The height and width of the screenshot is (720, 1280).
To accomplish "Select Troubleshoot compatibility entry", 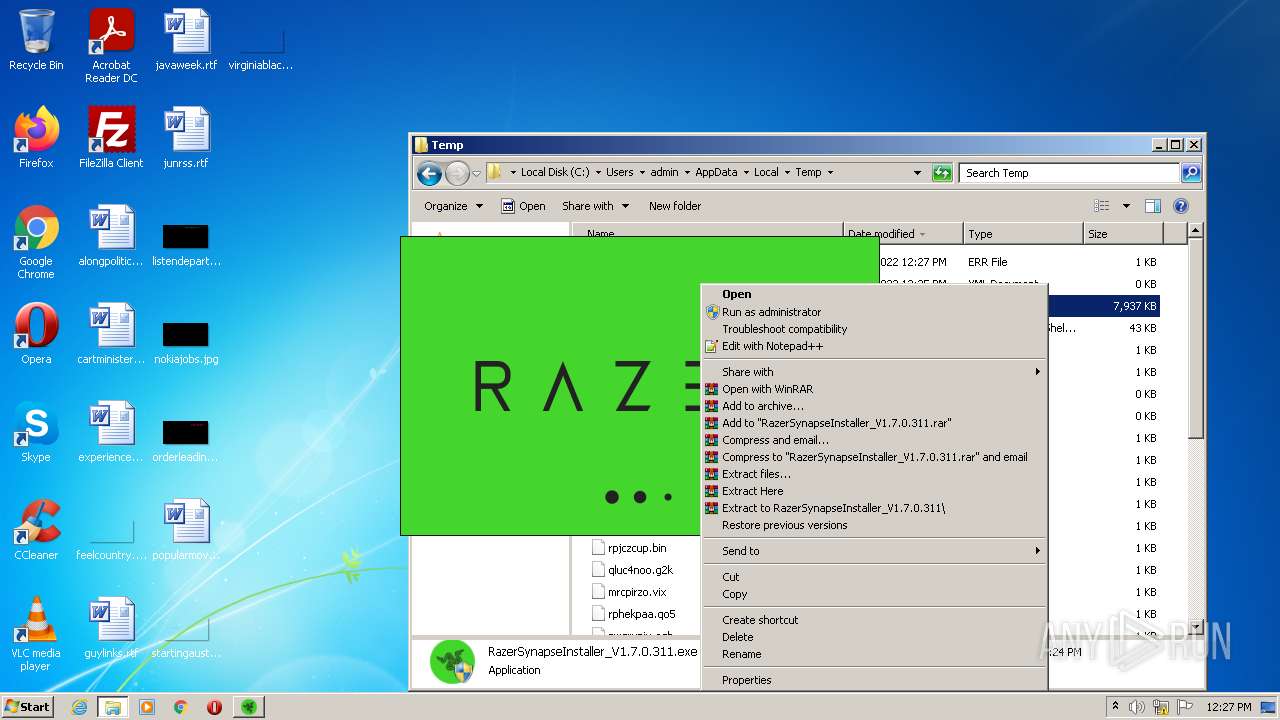I will (x=875, y=329).
